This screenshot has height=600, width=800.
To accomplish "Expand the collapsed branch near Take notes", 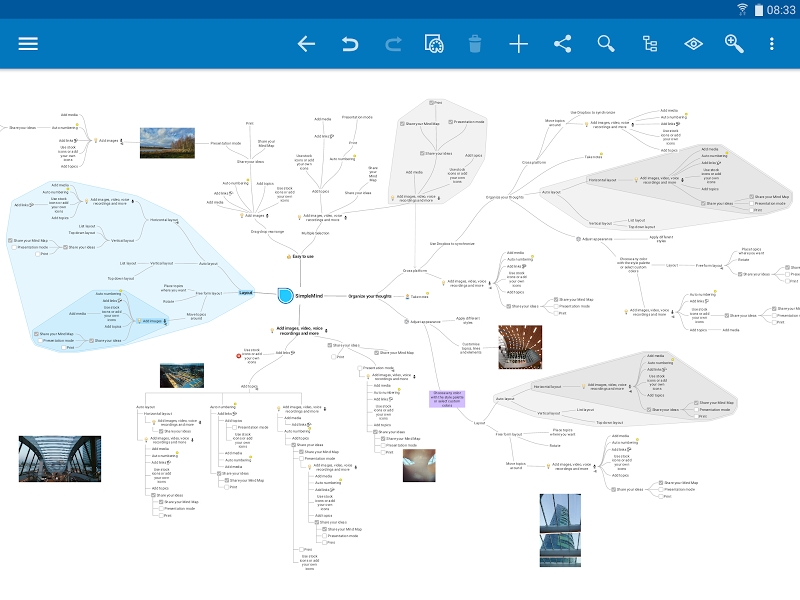I will coord(427,293).
